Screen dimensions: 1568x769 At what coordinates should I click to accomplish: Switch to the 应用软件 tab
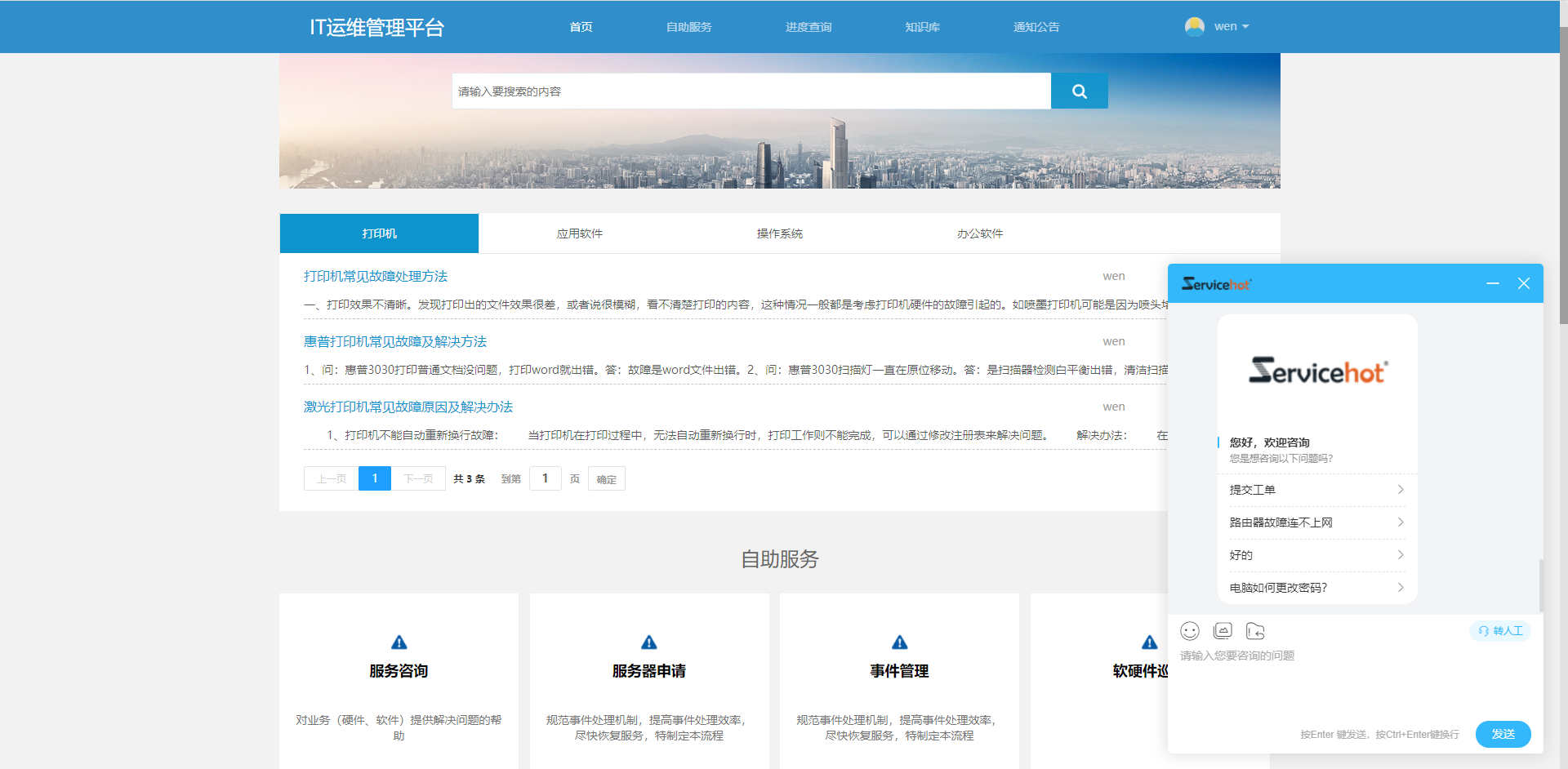pyautogui.click(x=579, y=233)
